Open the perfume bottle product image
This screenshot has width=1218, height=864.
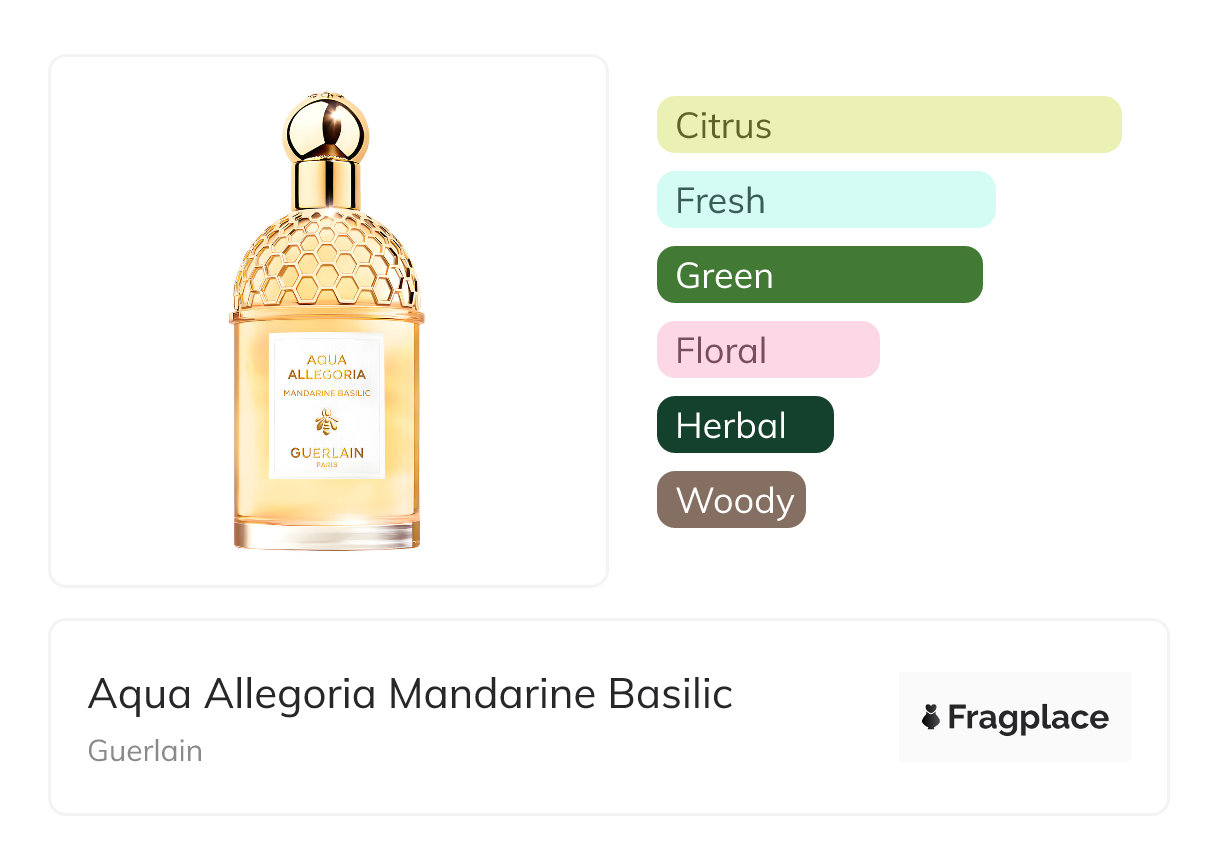[328, 321]
